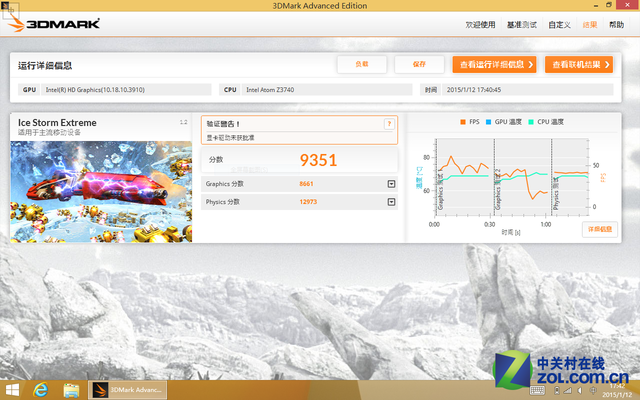Click the FPS orange legend swatch
Viewport: 640px width, 400px height.
point(463,122)
